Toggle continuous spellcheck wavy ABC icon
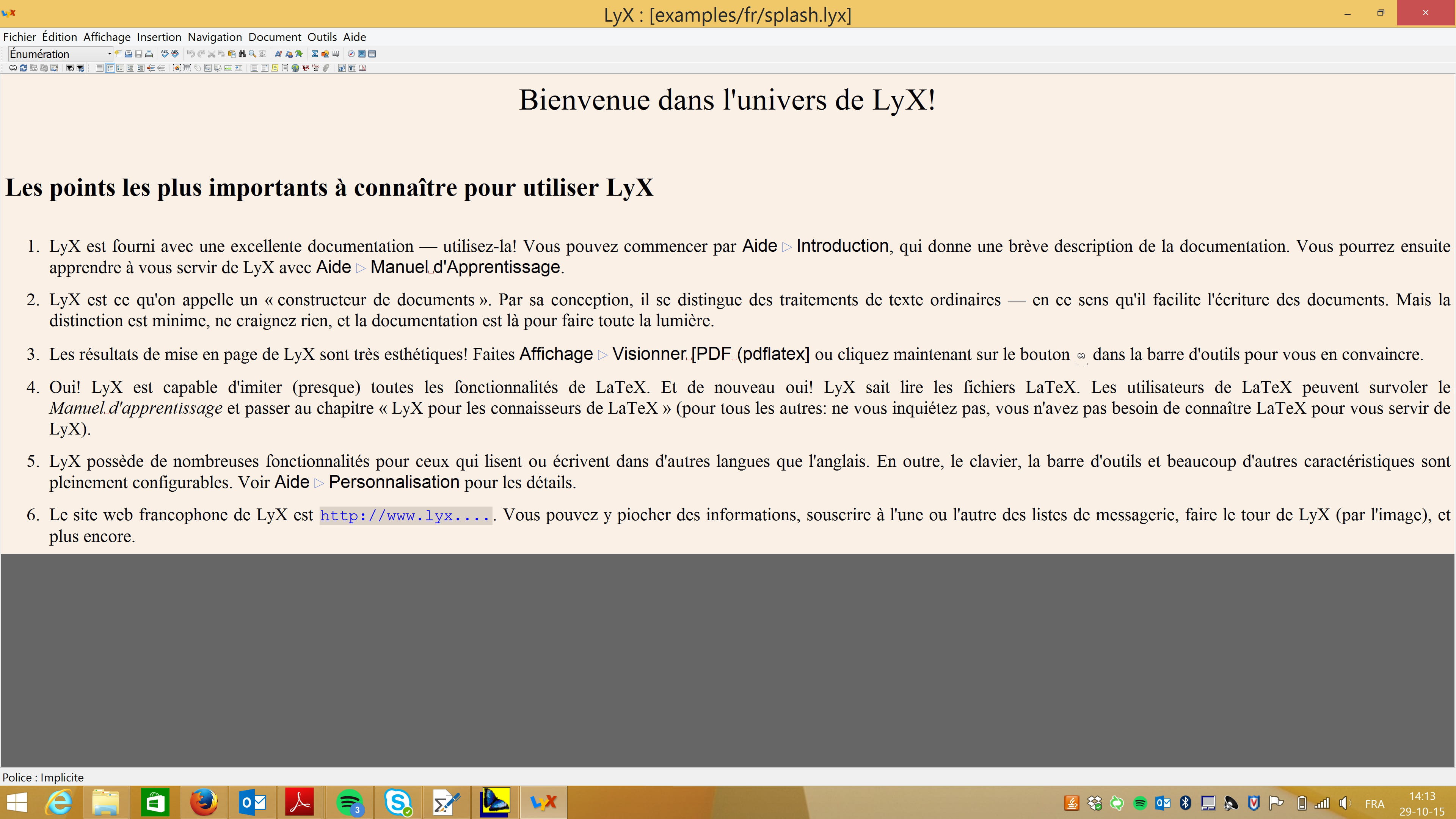Viewport: 1456px width, 819px height. click(x=175, y=54)
